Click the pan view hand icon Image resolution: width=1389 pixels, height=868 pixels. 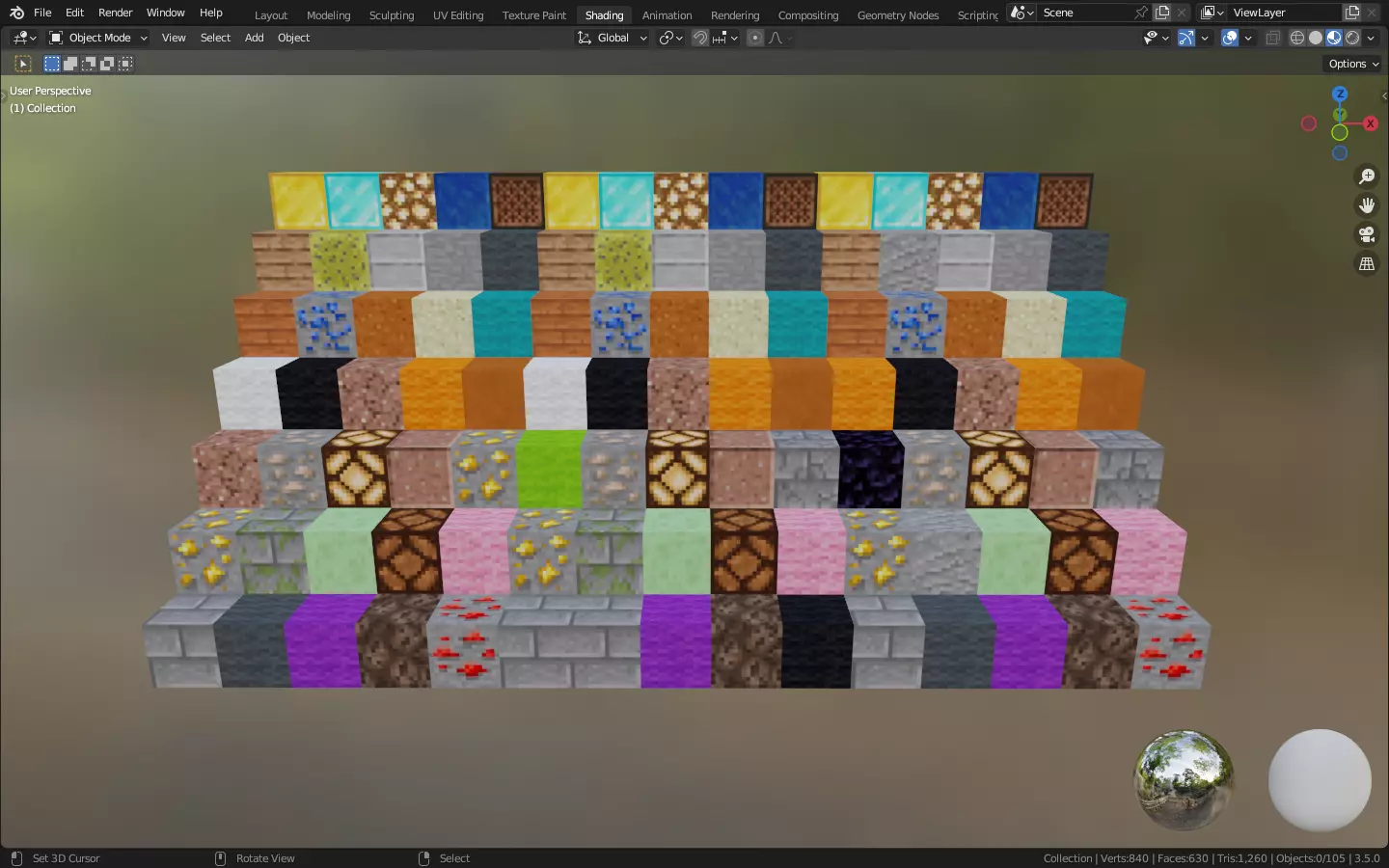tap(1367, 205)
